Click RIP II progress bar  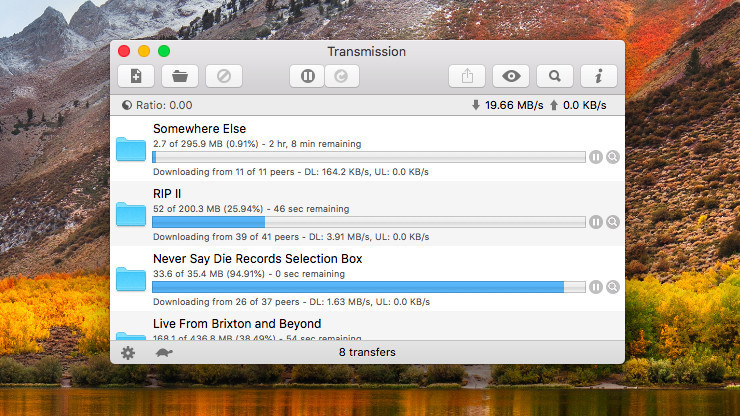click(x=369, y=222)
